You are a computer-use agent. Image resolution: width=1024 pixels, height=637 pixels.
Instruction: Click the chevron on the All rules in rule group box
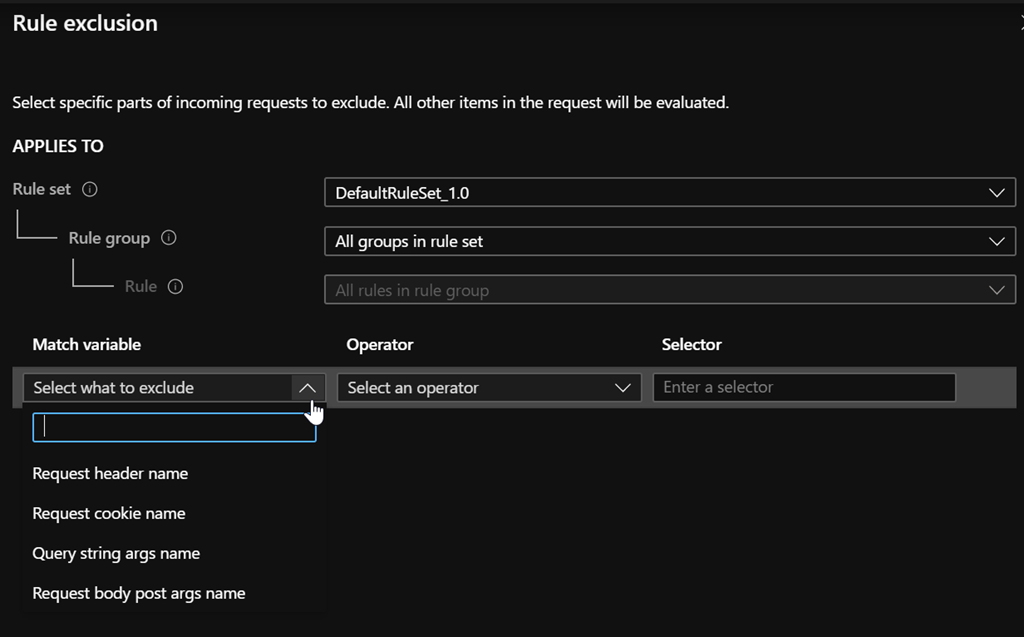point(996,290)
